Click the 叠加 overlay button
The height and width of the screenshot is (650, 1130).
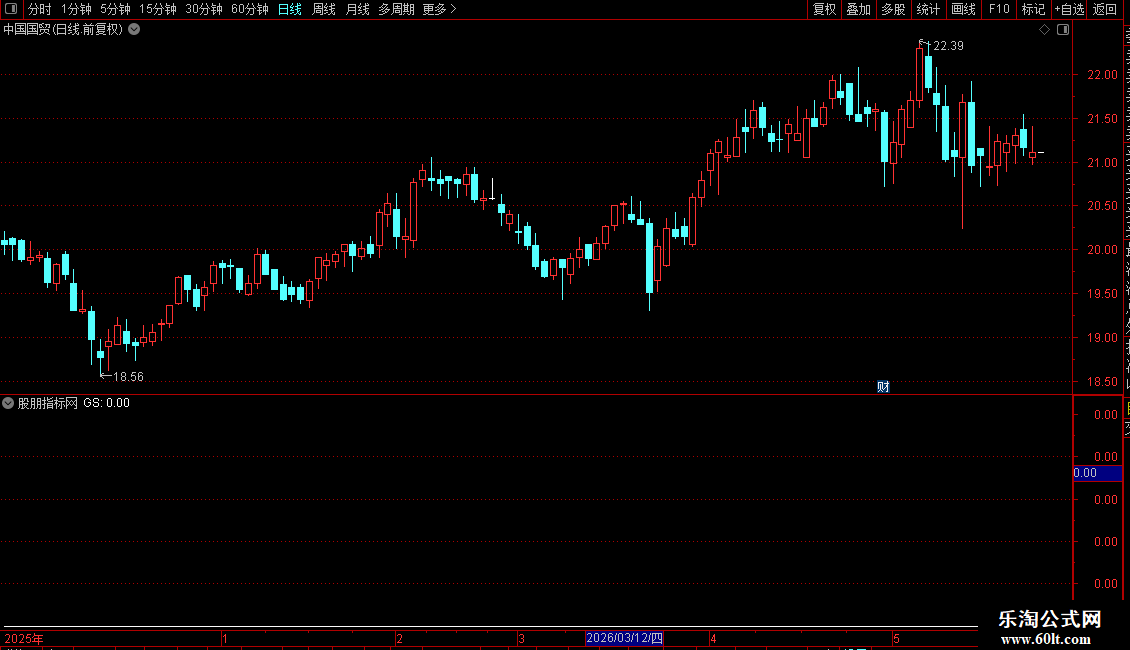(x=858, y=9)
